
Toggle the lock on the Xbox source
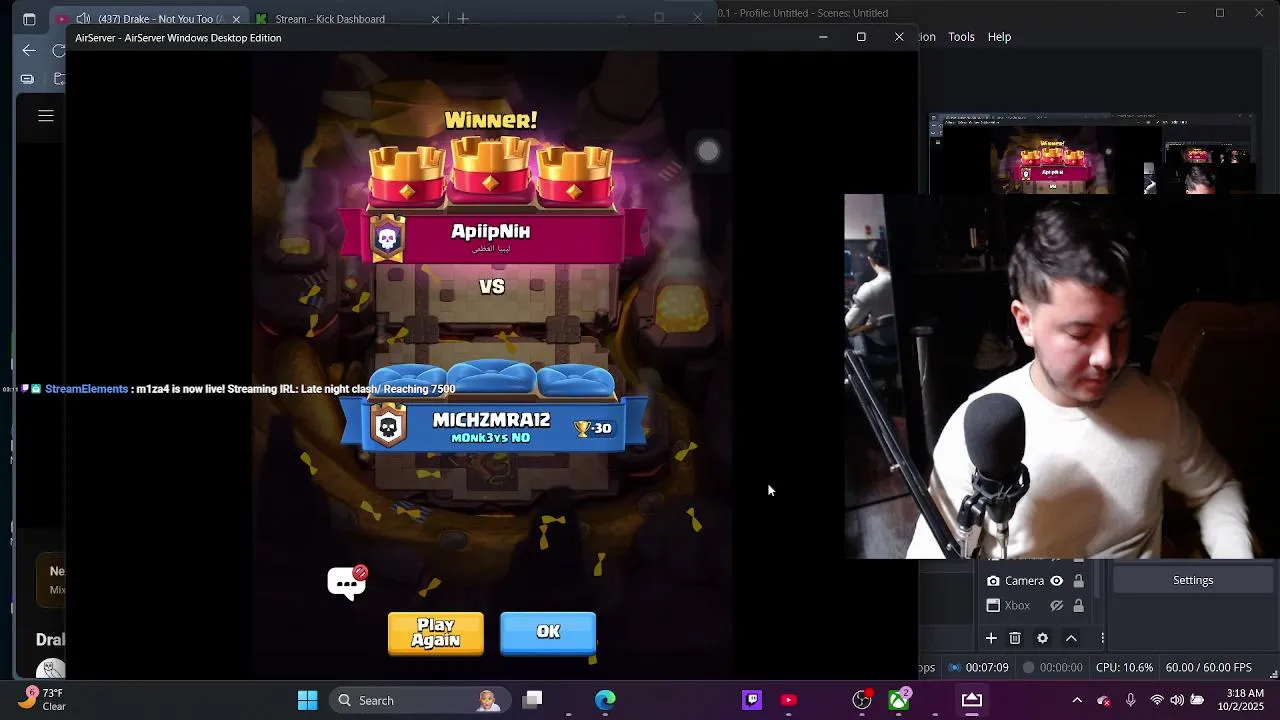tap(1078, 606)
